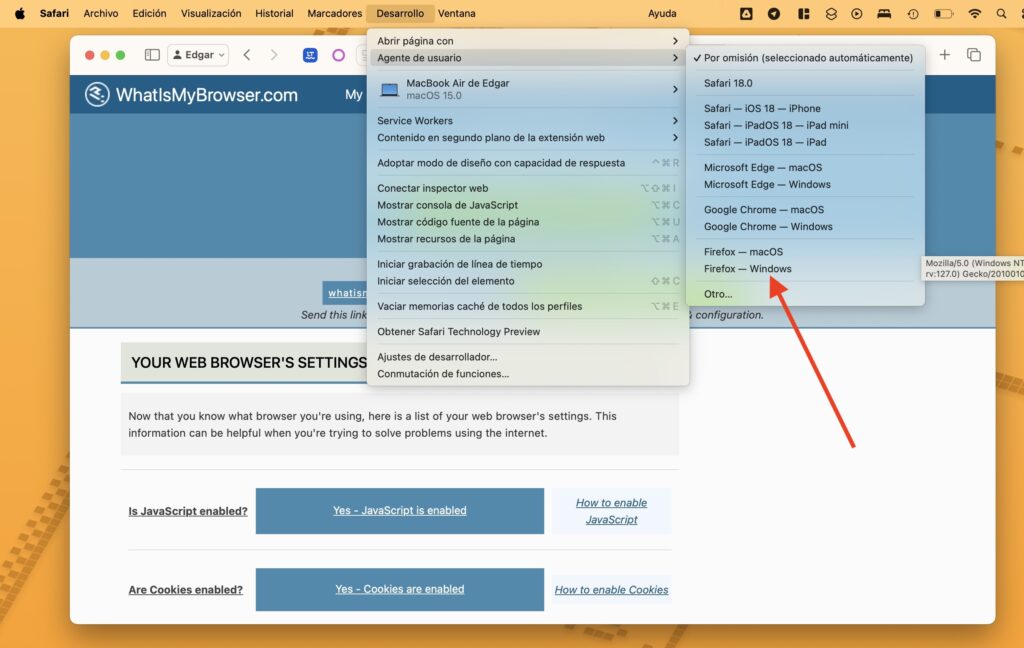Open the Historial menu
Image resolution: width=1024 pixels, height=648 pixels.
(x=274, y=13)
